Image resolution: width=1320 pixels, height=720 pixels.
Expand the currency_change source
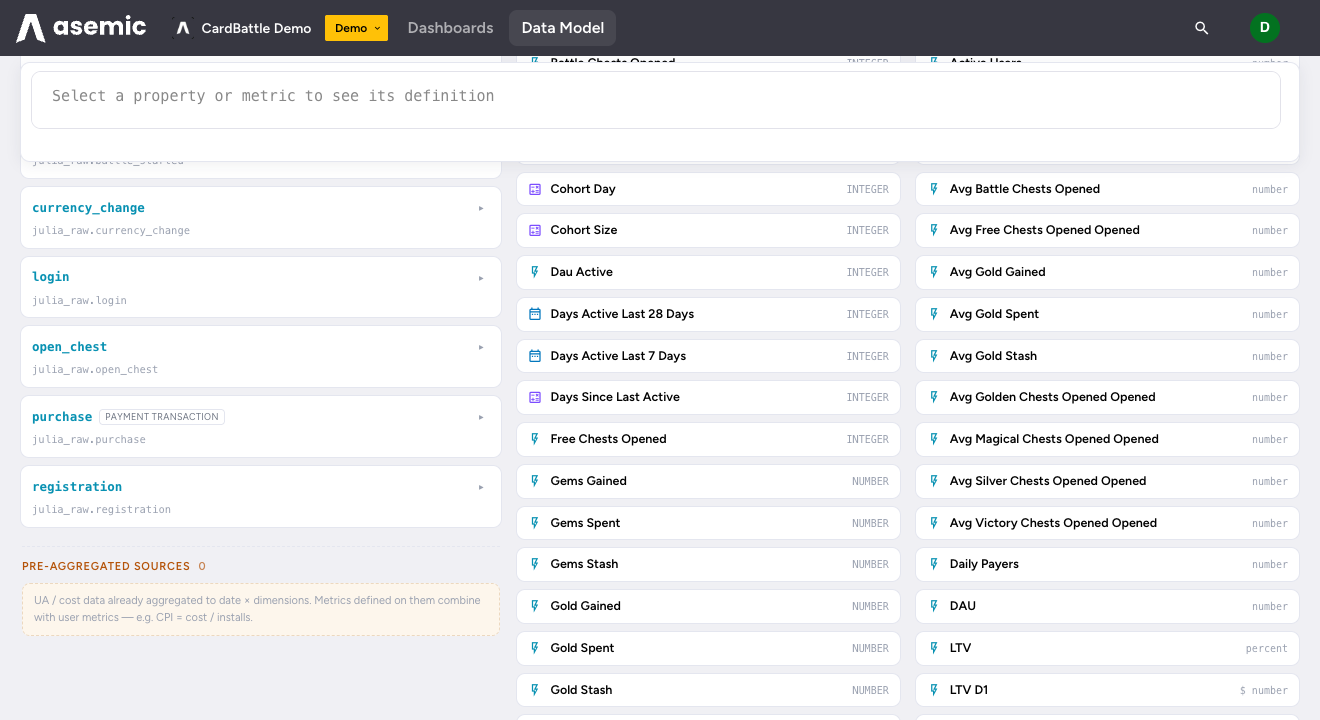[481, 208]
